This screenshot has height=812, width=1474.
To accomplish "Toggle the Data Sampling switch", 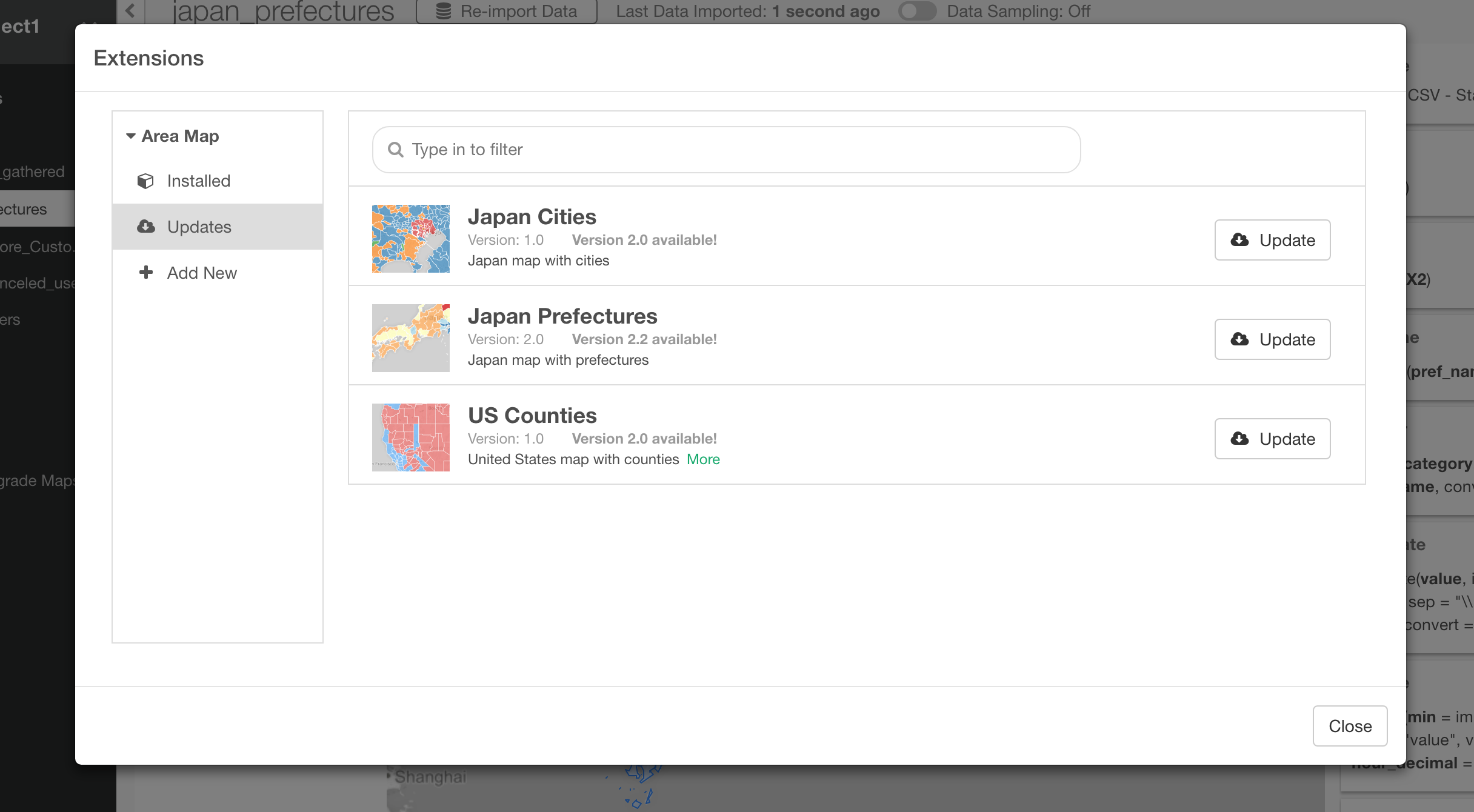I will click(x=917, y=12).
